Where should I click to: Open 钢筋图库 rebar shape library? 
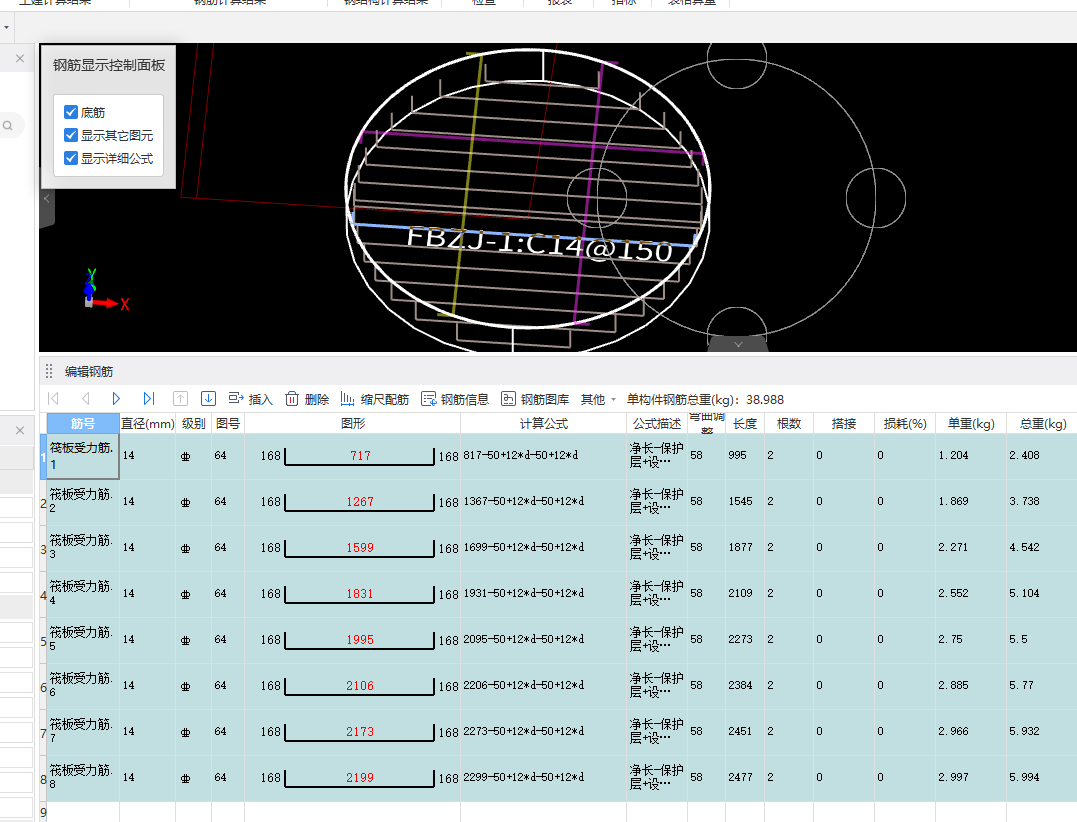pyautogui.click(x=534, y=399)
